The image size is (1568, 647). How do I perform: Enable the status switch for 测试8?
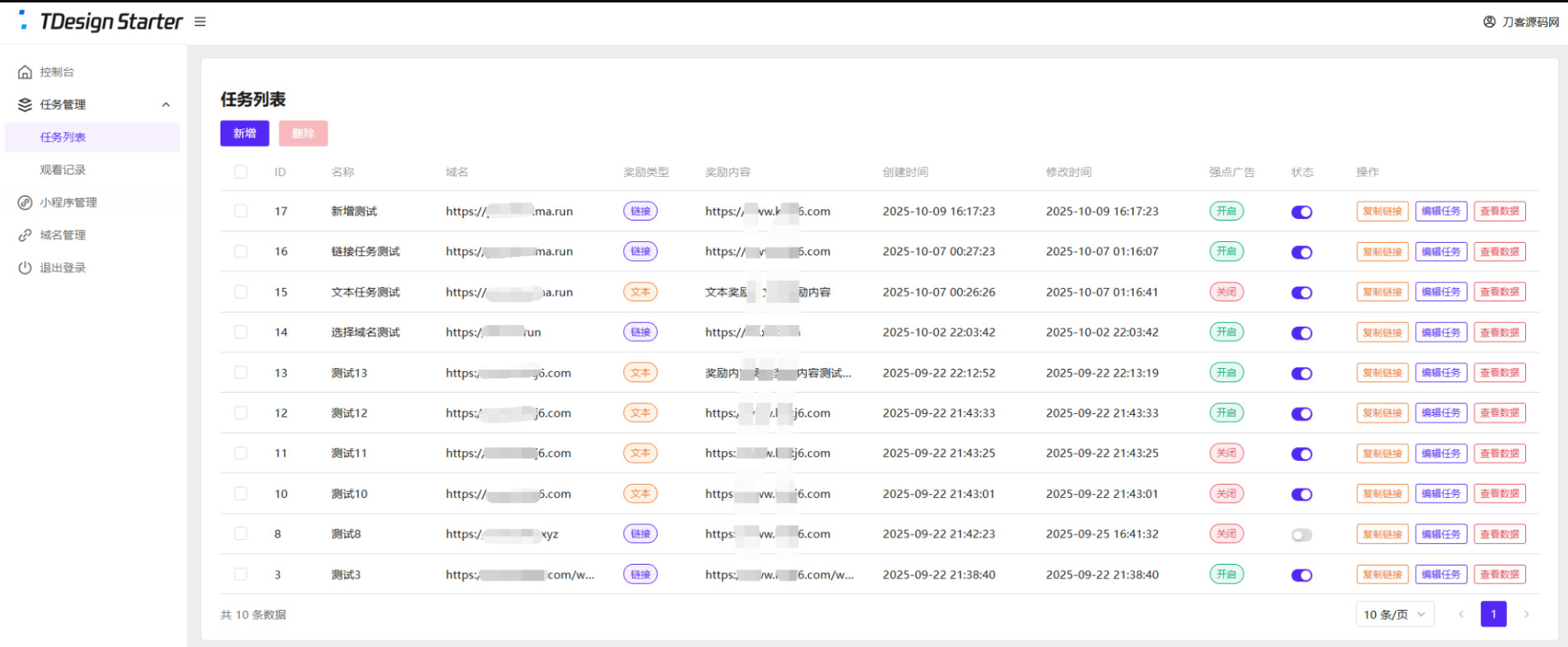(1301, 535)
